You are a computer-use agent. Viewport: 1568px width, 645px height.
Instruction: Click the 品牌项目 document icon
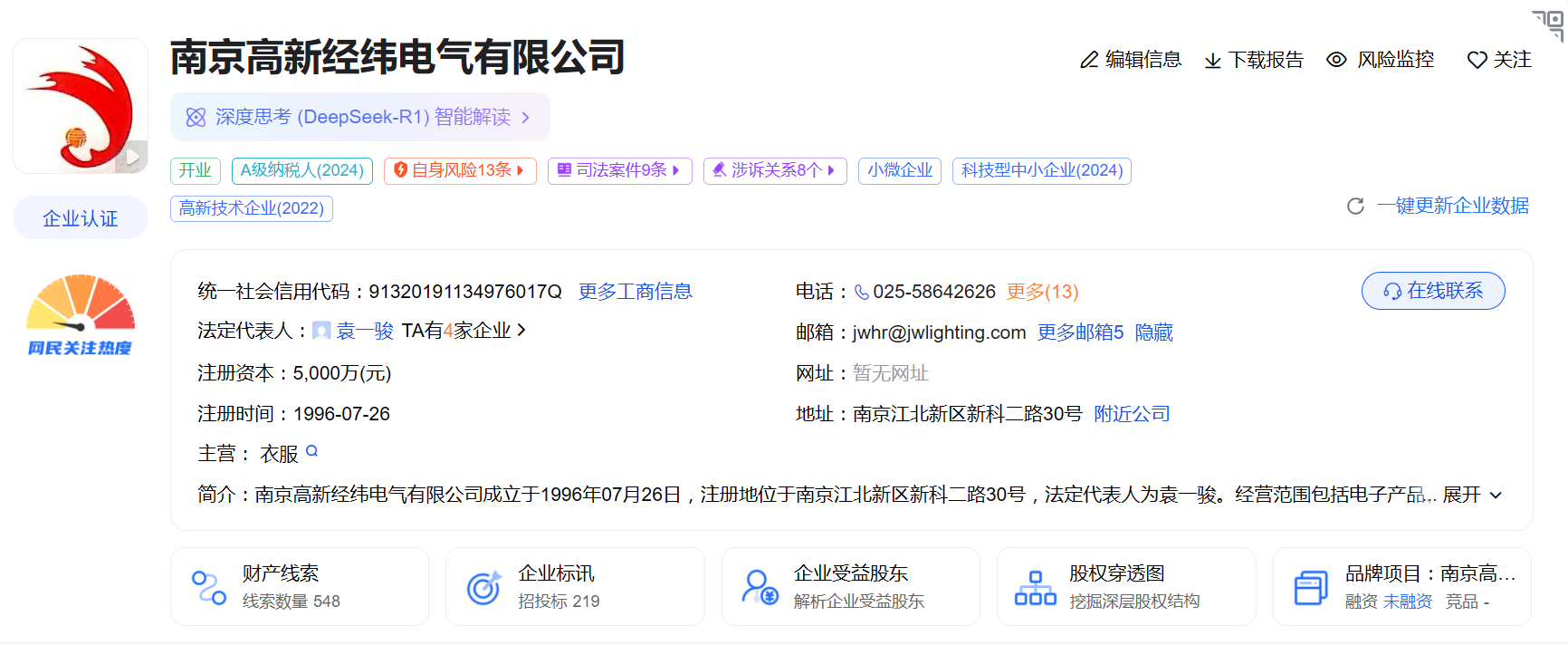[x=1311, y=588]
